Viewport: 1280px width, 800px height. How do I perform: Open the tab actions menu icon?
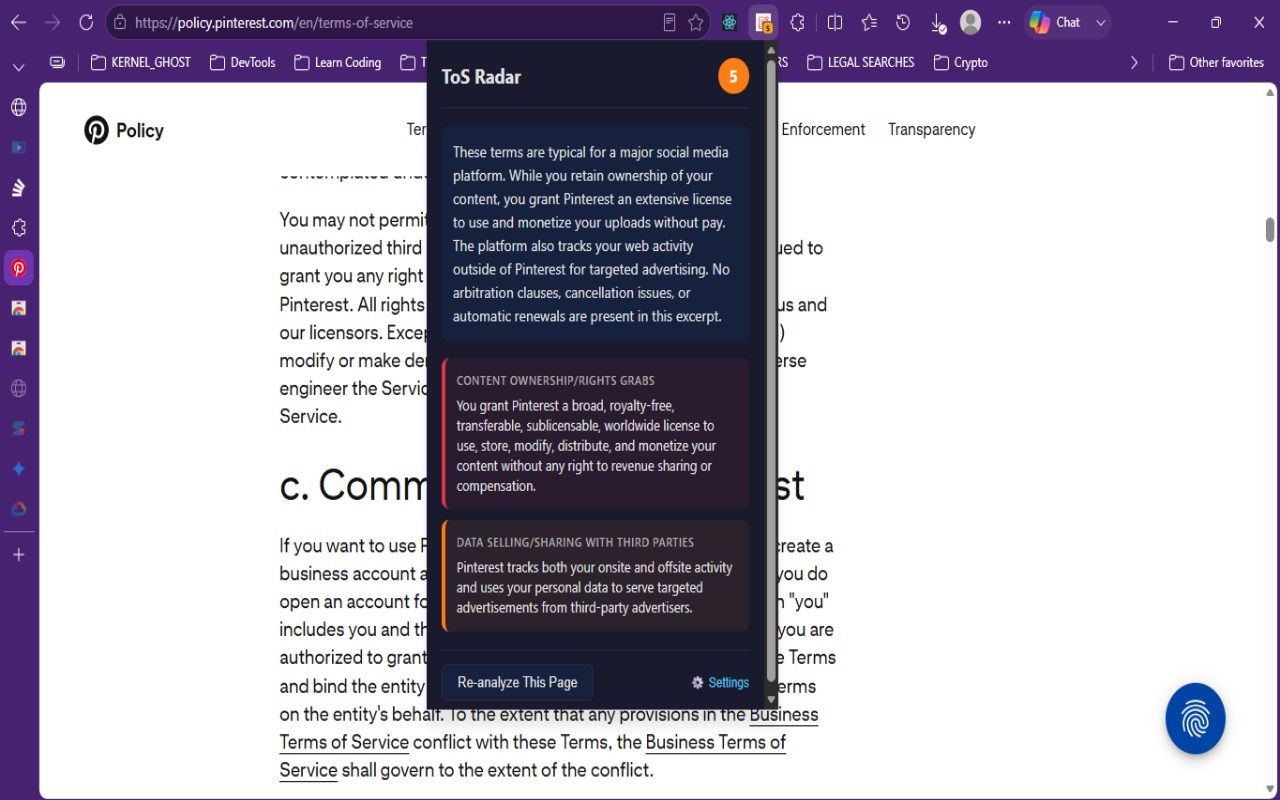[57, 62]
